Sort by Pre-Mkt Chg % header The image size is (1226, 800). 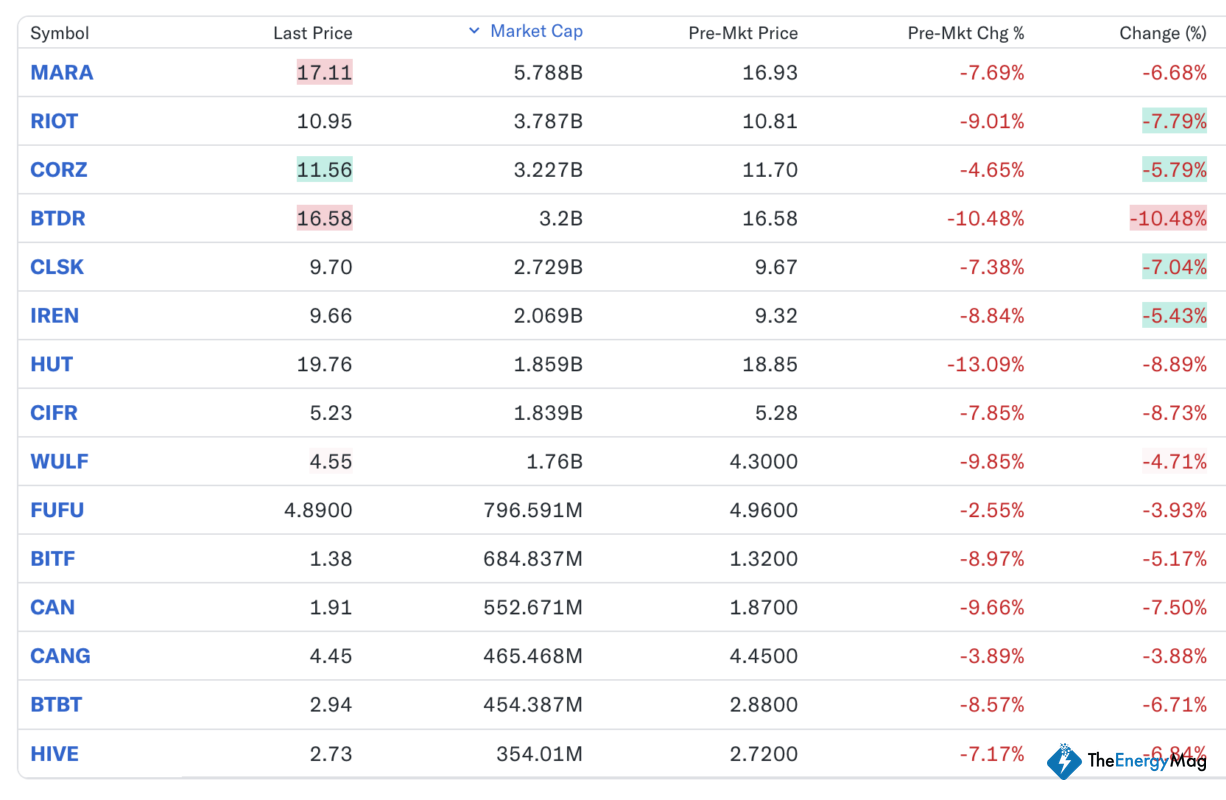(x=965, y=33)
